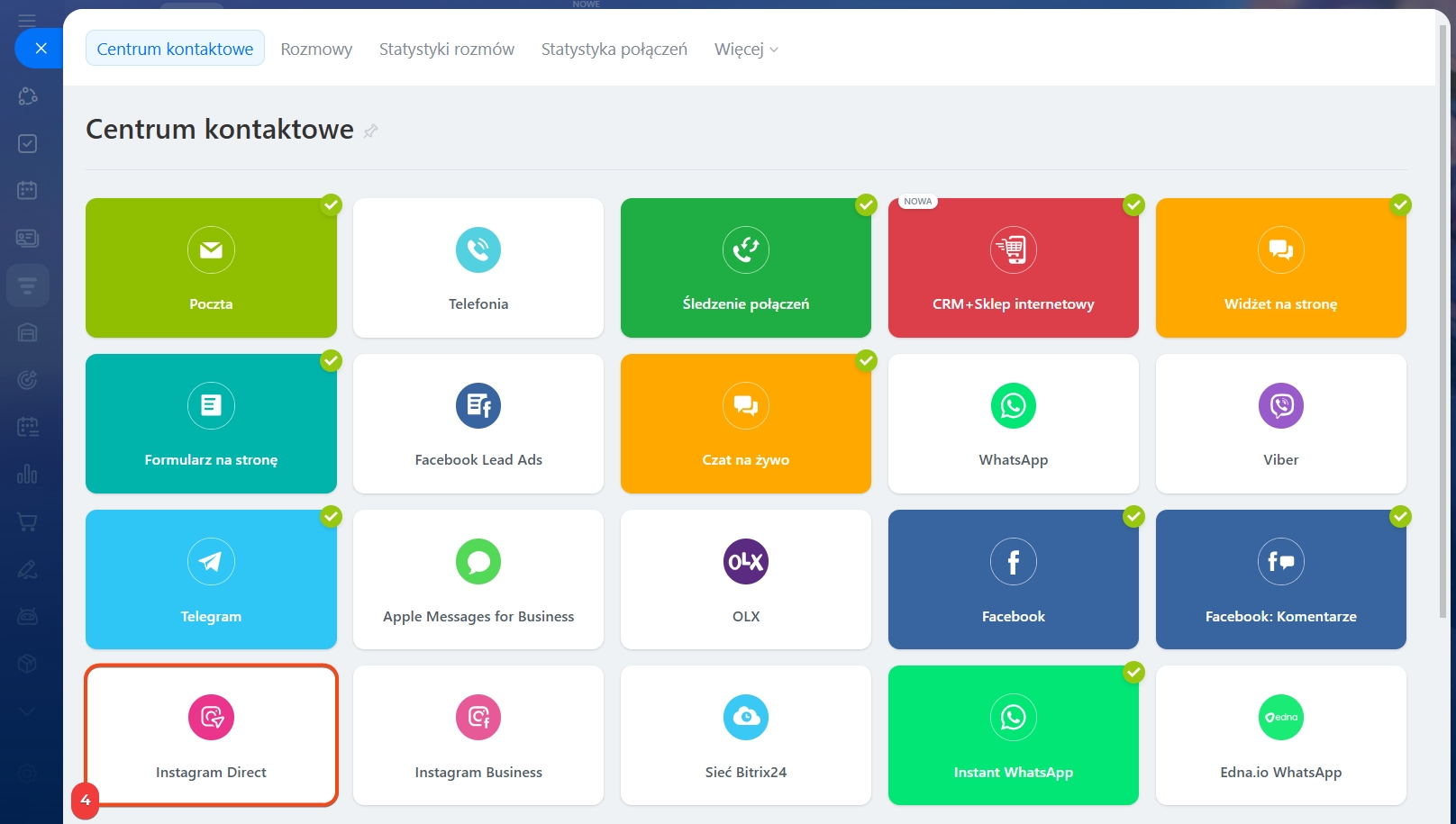Click the OLX logo icon
This screenshot has height=824, width=1456.
[x=746, y=561]
